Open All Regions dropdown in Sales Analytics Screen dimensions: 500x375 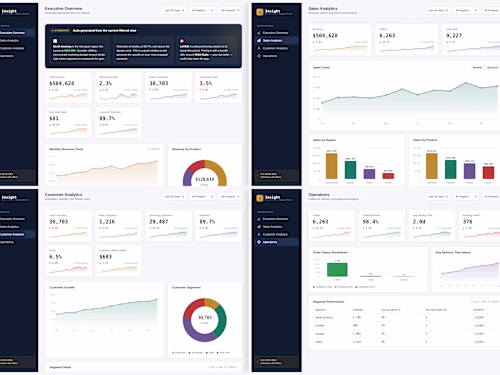coord(466,10)
